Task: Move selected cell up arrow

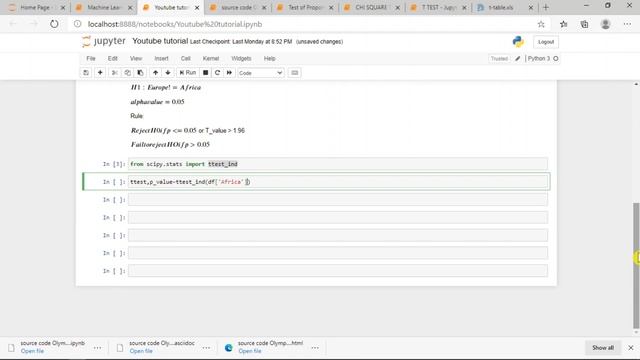Action: click(156, 73)
